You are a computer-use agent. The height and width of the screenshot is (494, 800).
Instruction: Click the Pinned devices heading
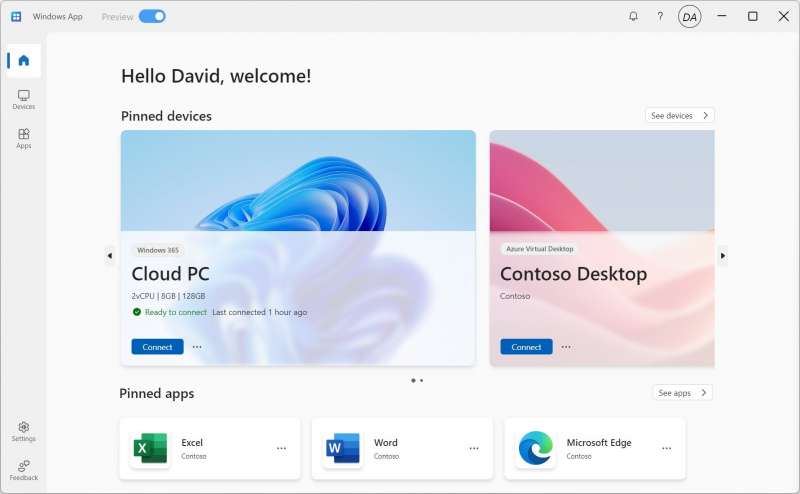point(166,116)
